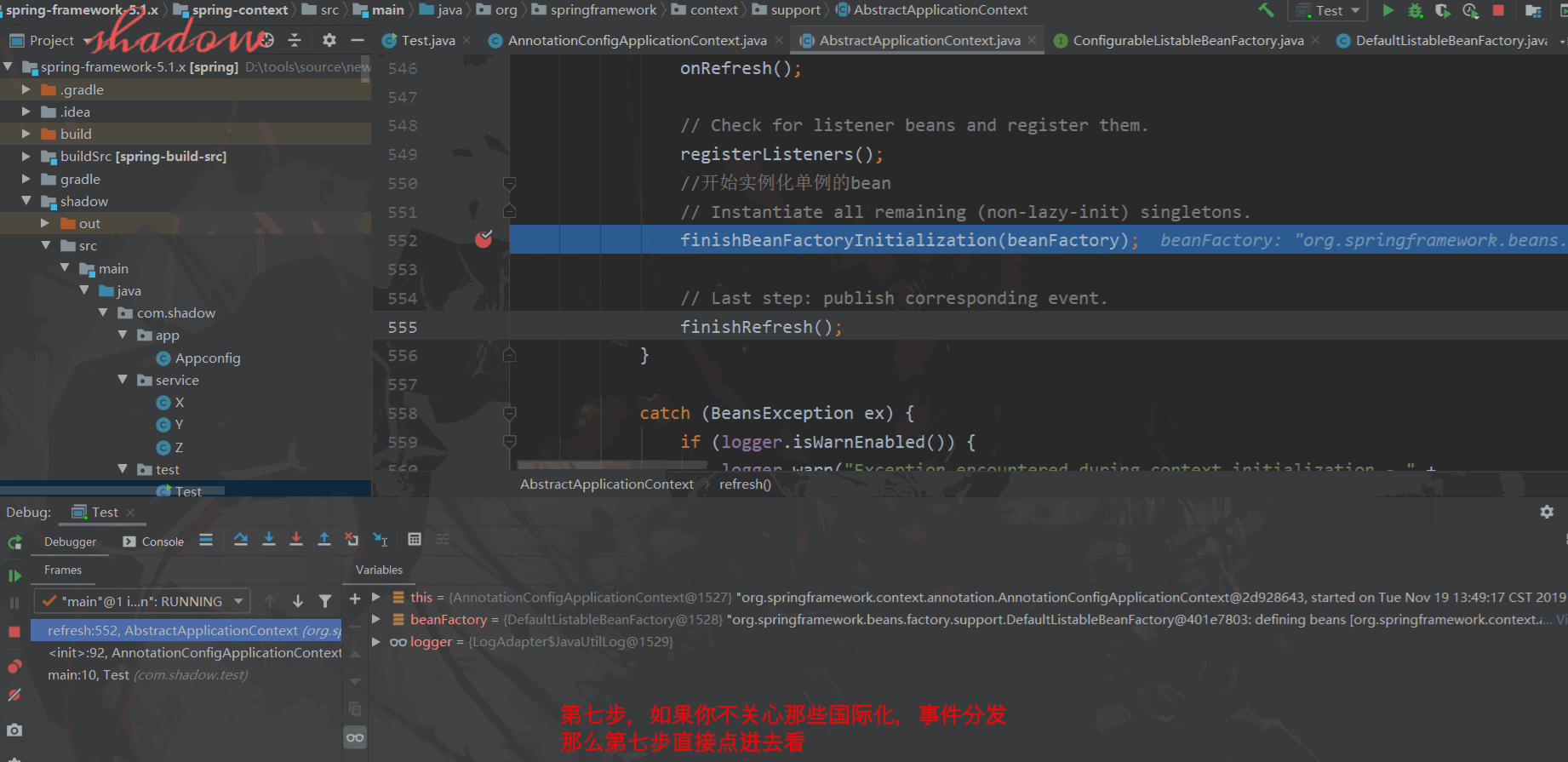Viewport: 1568px width, 762px height.
Task: Run the Test configuration with green play icon
Action: point(1388,10)
